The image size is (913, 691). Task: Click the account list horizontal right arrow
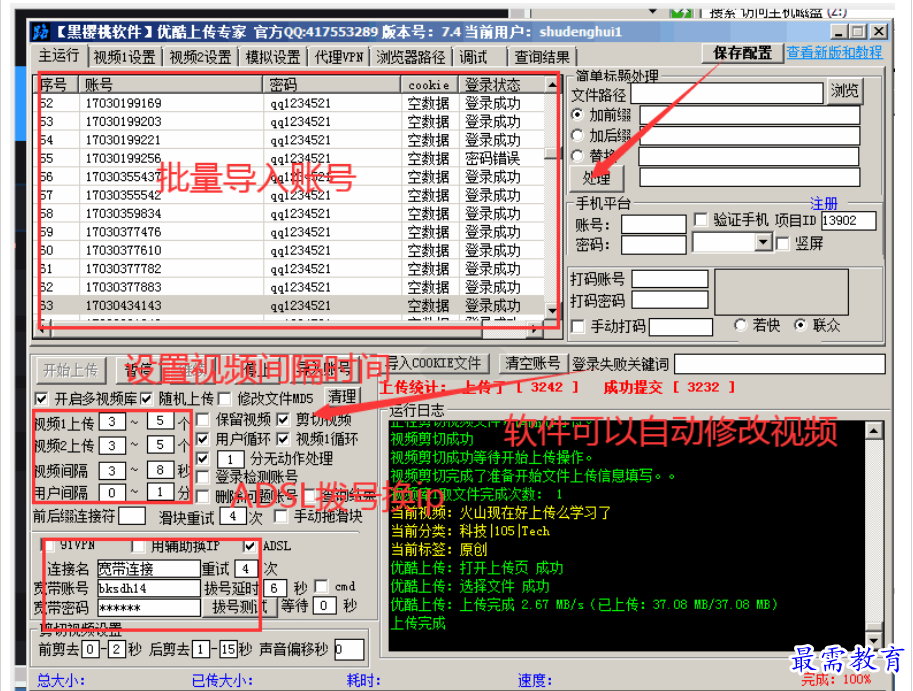[x=534, y=329]
